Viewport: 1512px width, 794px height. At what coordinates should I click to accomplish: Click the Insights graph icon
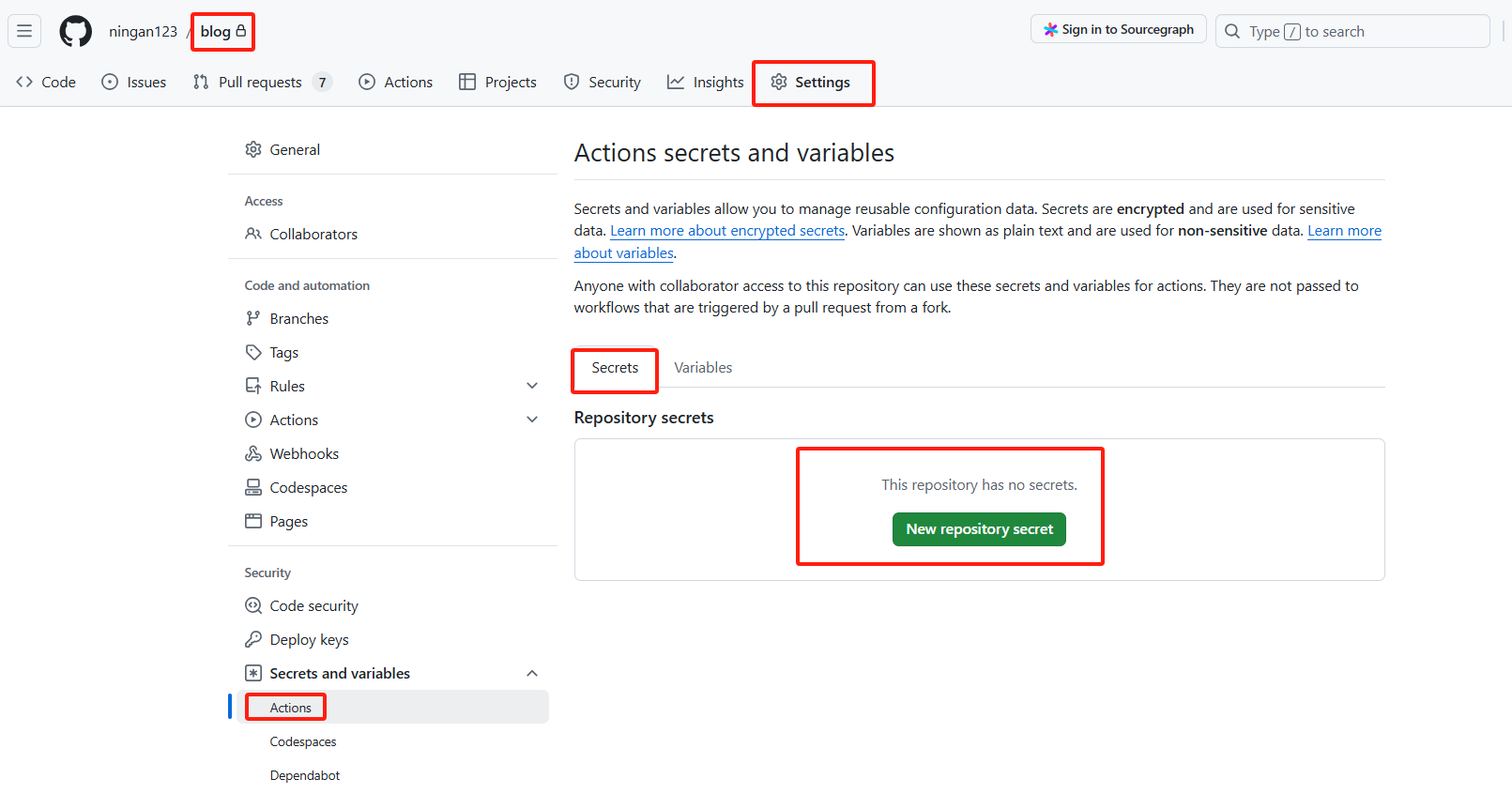tap(676, 82)
